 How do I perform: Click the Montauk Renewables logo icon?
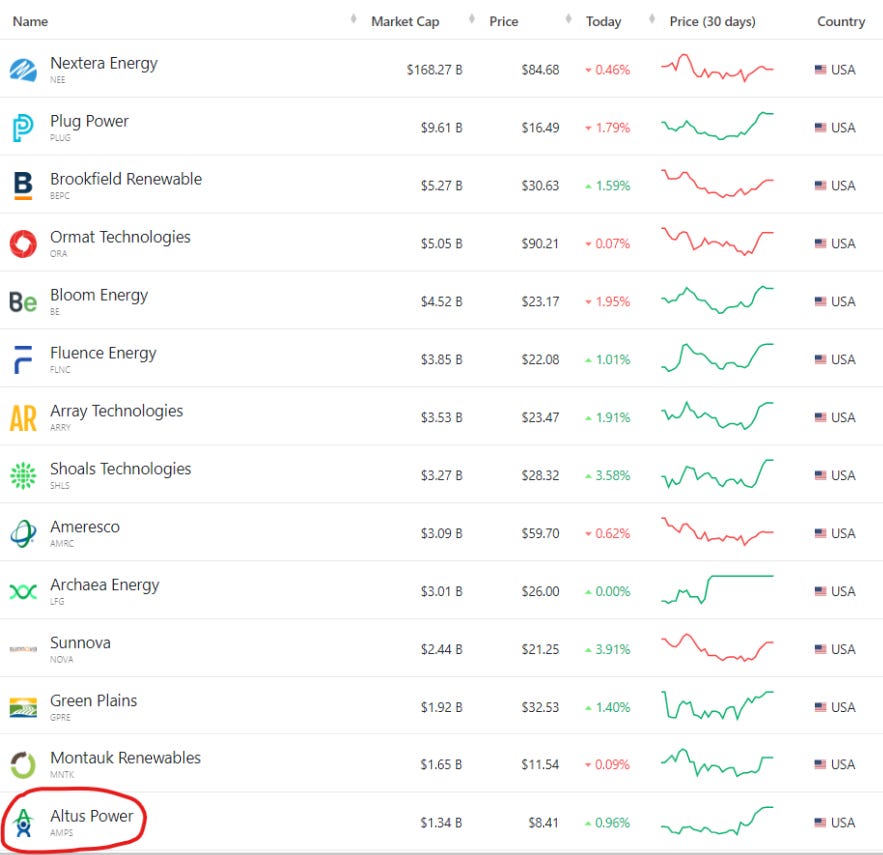(23, 765)
